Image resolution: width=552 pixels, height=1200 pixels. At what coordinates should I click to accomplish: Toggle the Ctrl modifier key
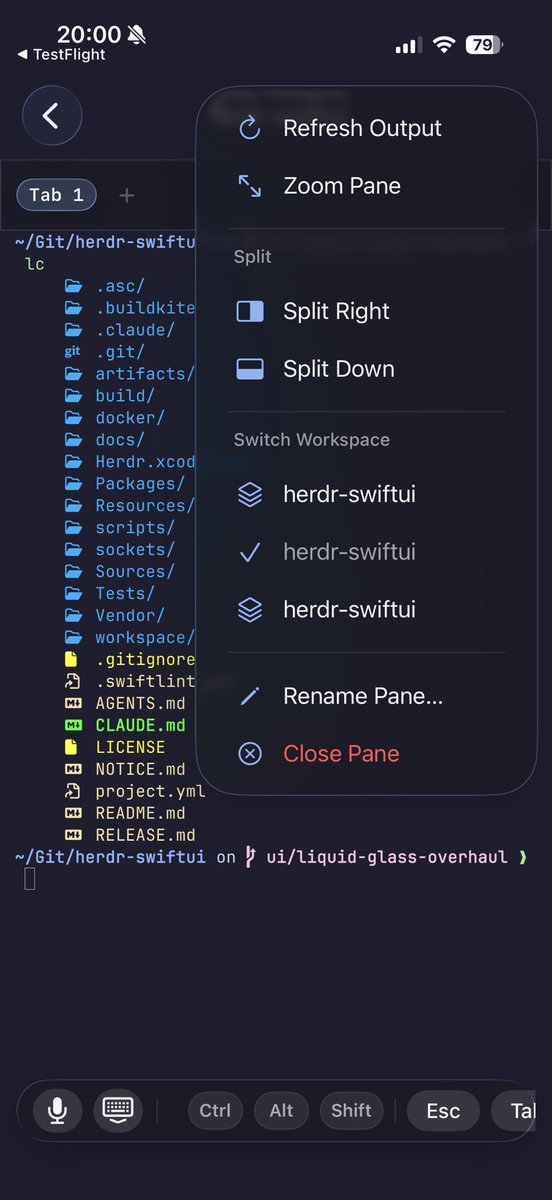click(x=215, y=1110)
